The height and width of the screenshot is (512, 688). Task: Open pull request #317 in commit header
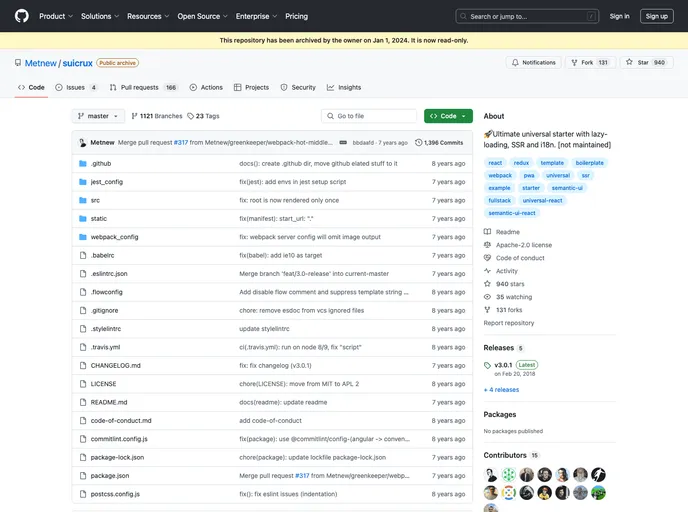tap(181, 143)
